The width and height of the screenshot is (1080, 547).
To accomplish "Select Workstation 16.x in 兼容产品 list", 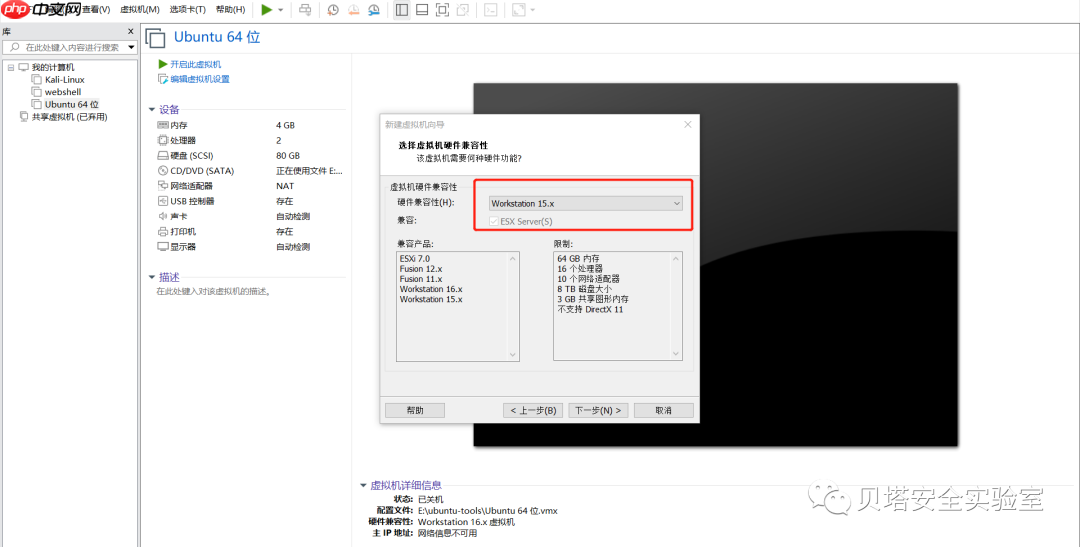I will pos(431,290).
